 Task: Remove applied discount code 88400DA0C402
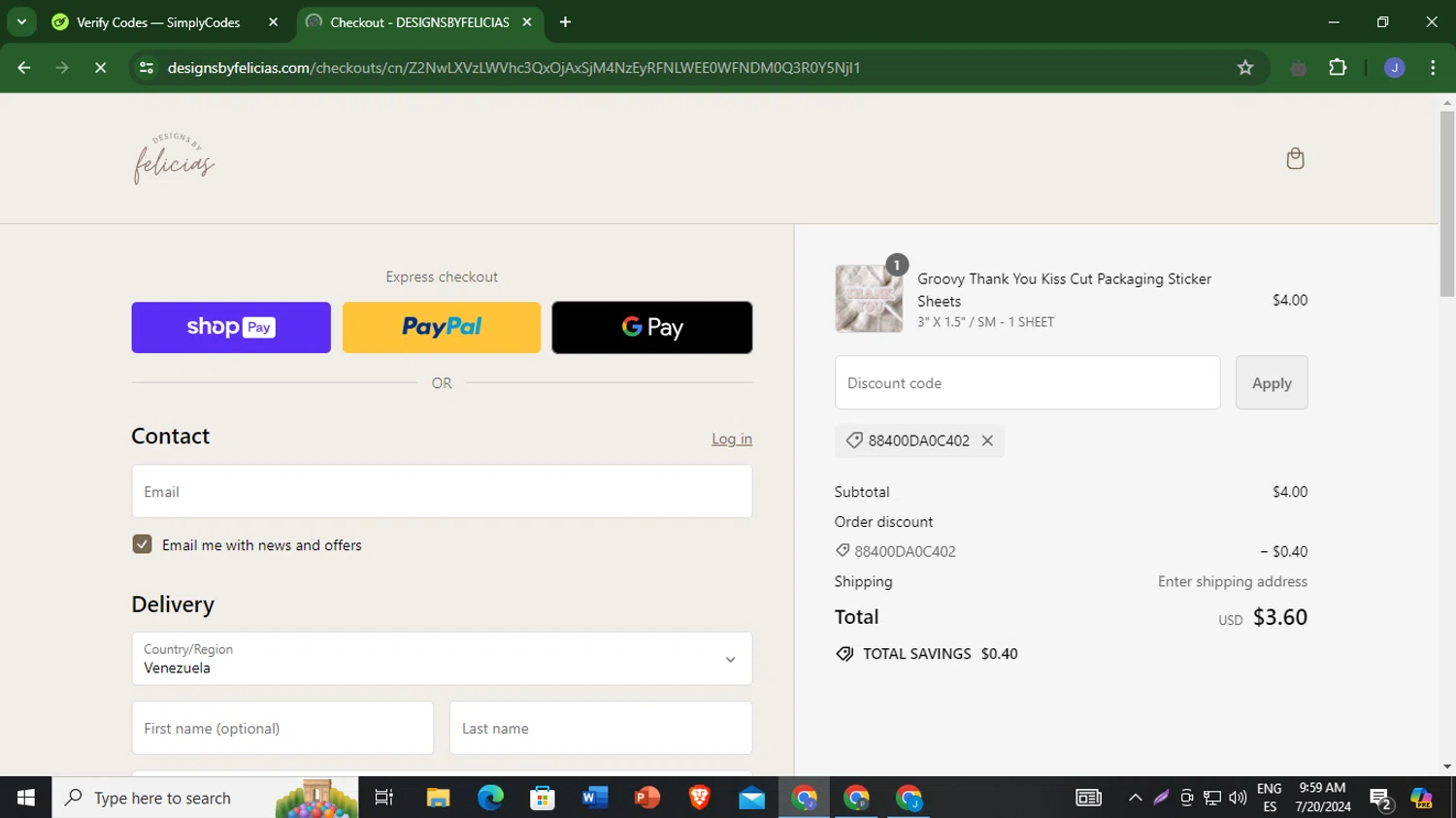(987, 441)
